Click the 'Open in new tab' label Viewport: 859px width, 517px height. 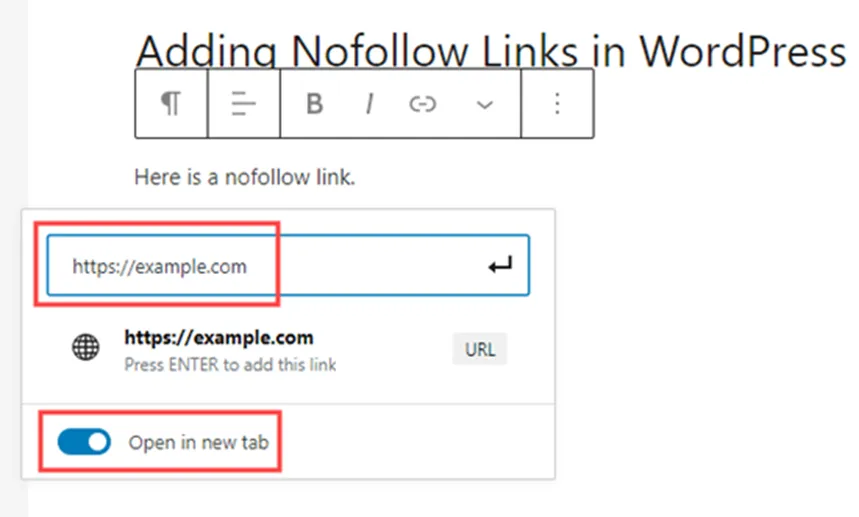point(199,443)
